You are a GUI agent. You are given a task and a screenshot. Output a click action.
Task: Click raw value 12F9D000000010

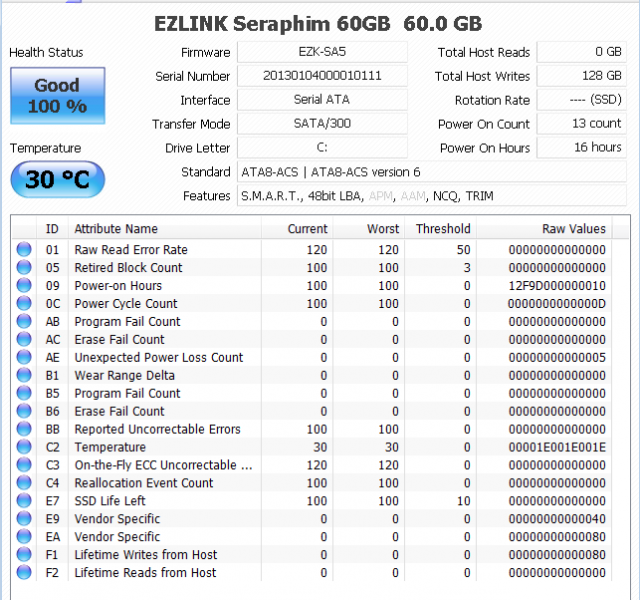557,285
